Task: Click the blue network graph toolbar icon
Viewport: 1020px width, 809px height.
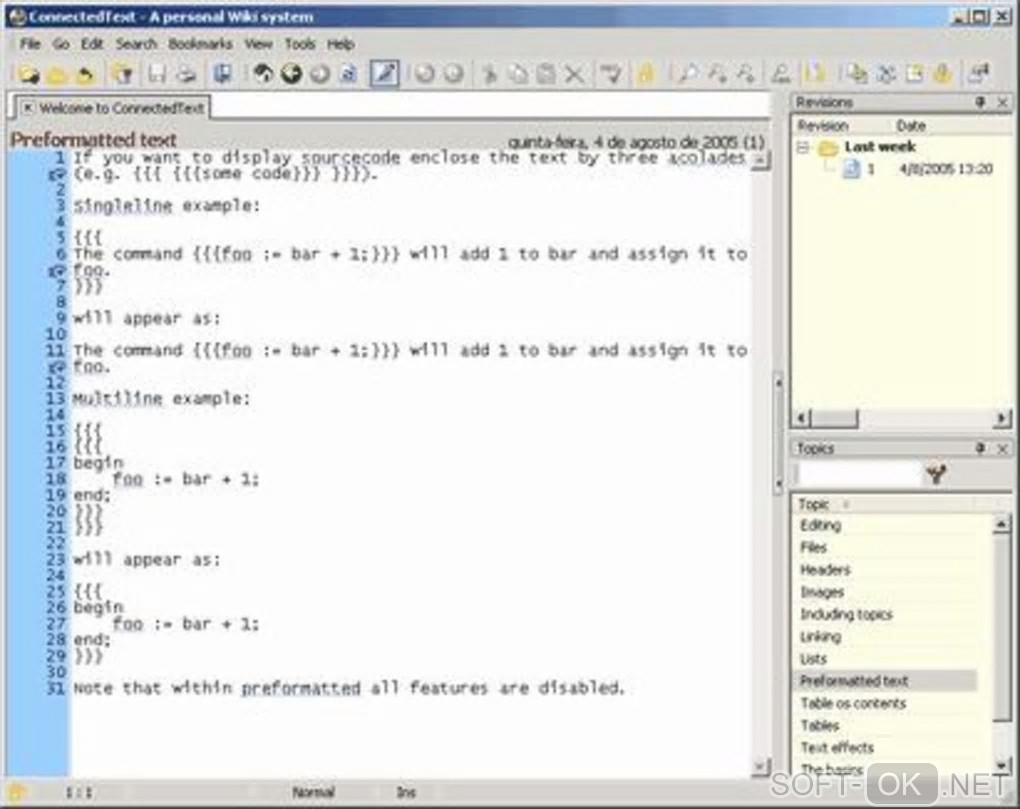Action: tap(885, 74)
